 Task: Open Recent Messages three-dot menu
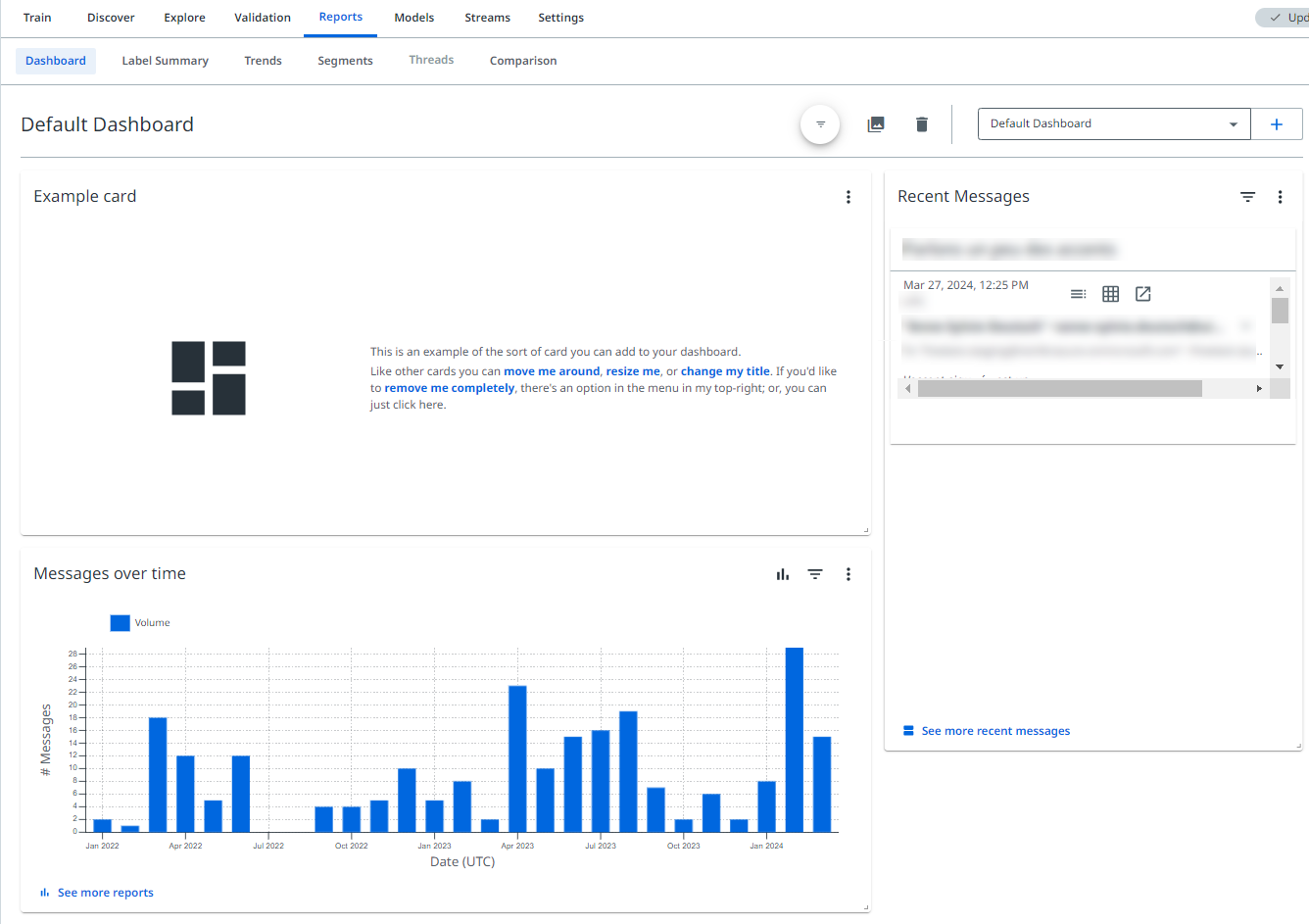(1280, 197)
